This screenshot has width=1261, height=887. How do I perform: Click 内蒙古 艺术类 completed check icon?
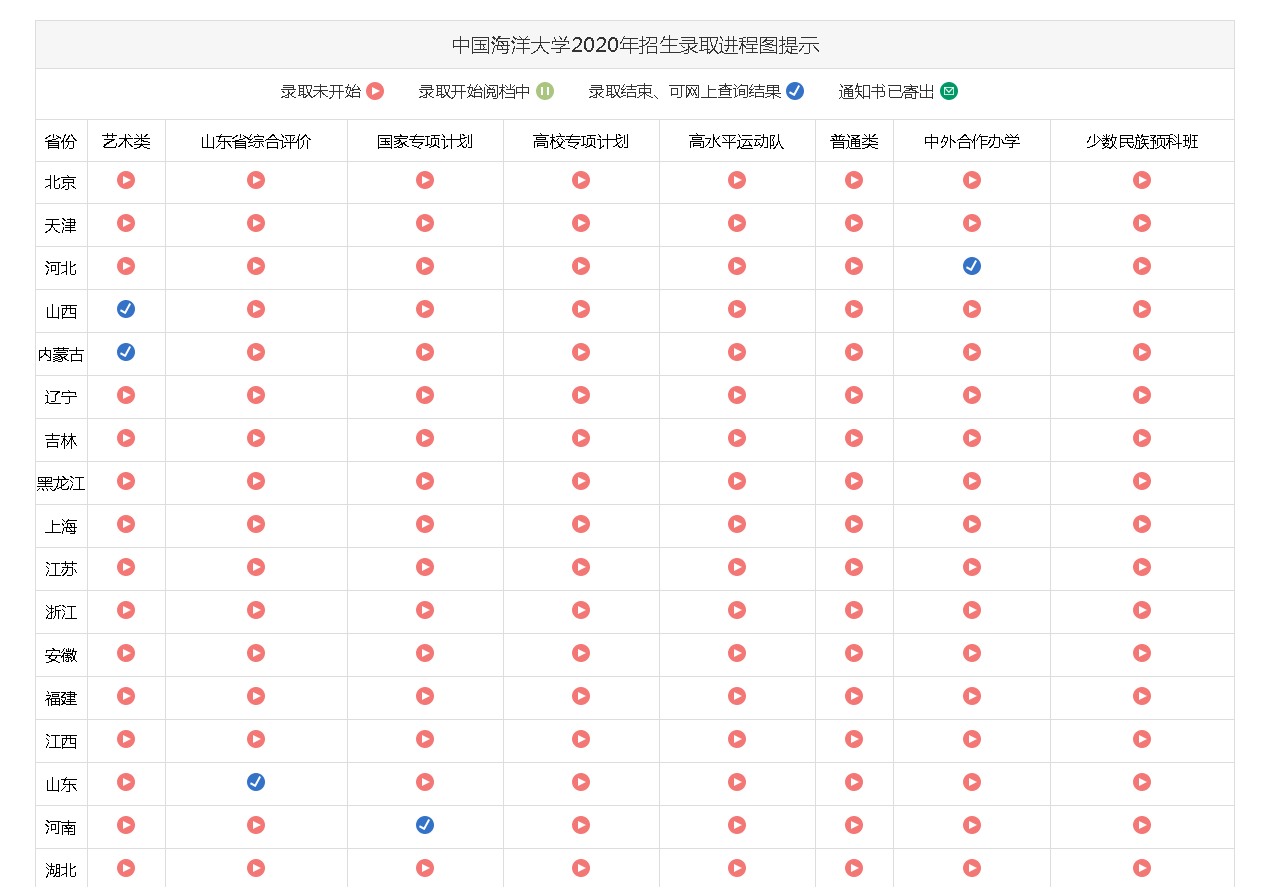(126, 352)
